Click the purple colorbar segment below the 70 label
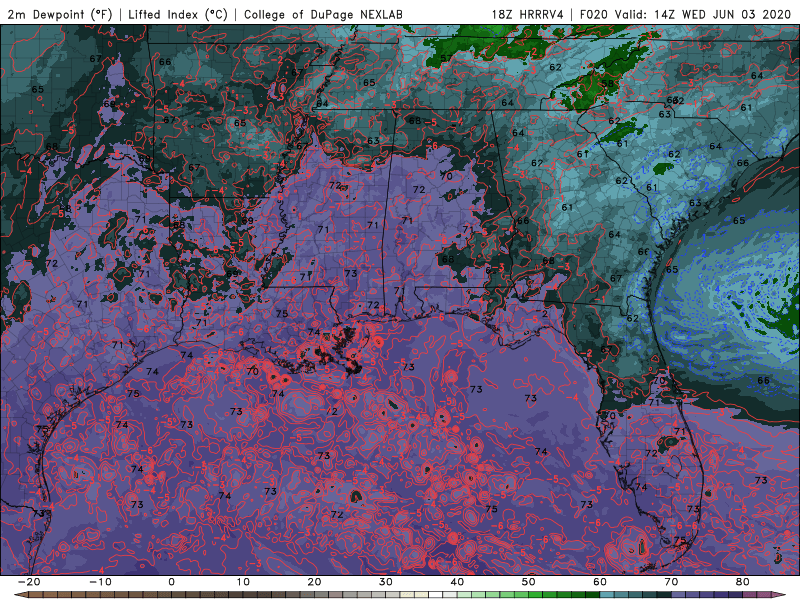Image resolution: width=800 pixels, height=600 pixels. (679, 595)
